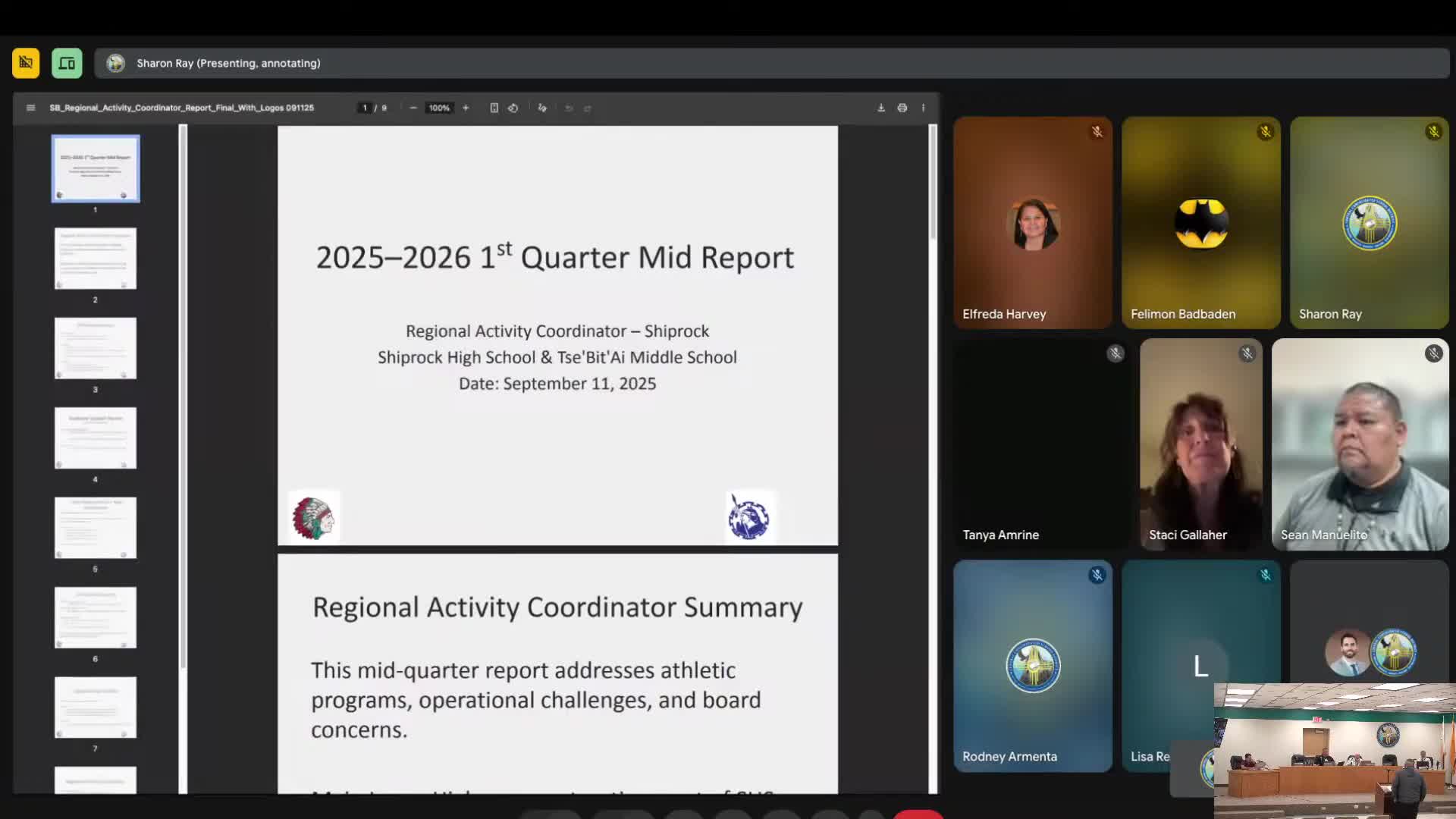Zoom in on the document
This screenshot has width=1456, height=819.
(x=466, y=108)
